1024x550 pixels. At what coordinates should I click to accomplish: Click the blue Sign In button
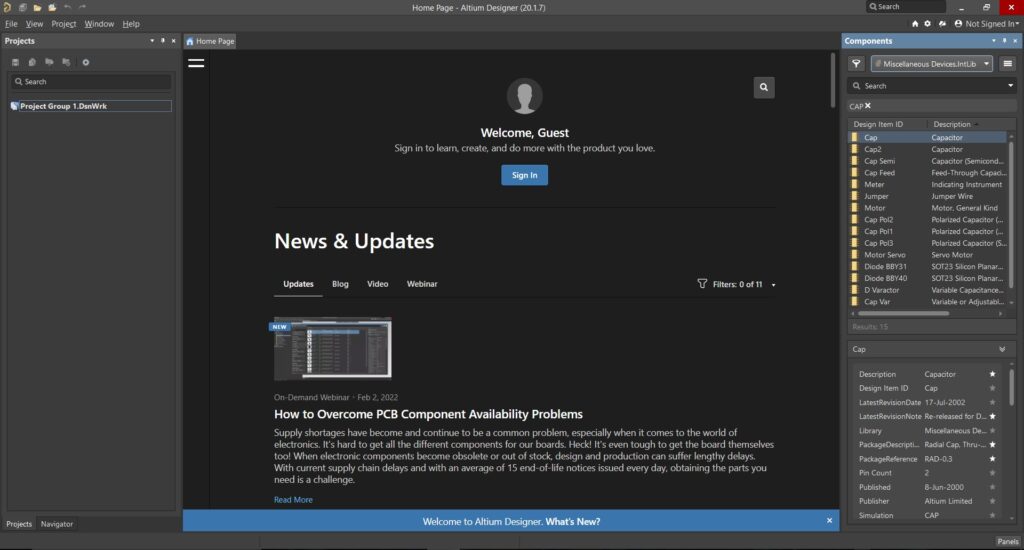[524, 175]
